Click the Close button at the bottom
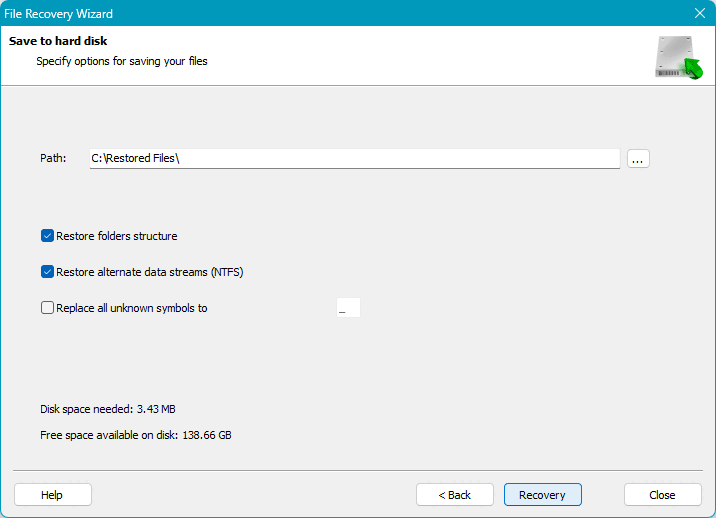The image size is (716, 518). tap(663, 495)
